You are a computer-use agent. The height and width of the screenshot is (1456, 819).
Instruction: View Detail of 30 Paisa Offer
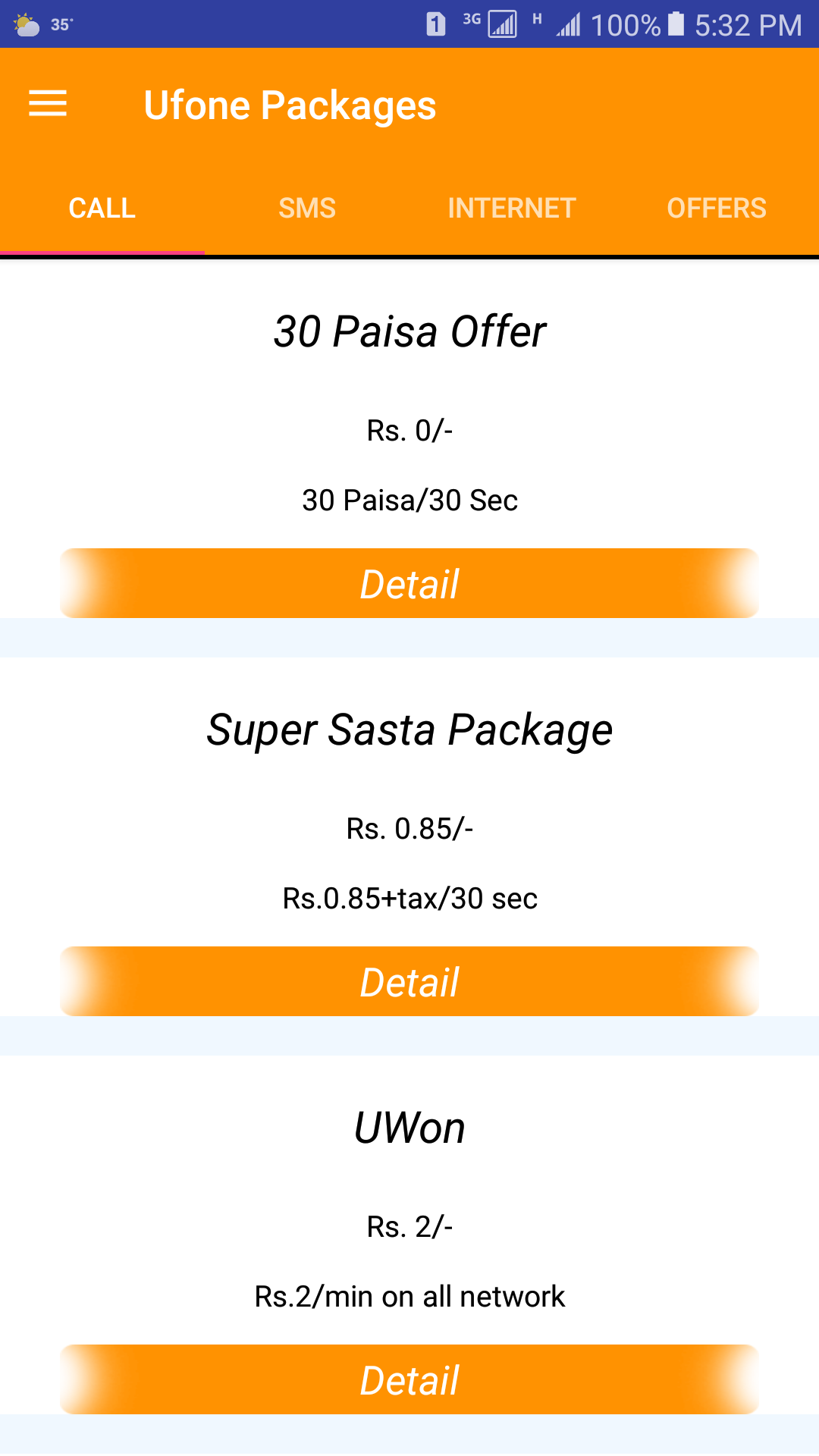(x=409, y=584)
